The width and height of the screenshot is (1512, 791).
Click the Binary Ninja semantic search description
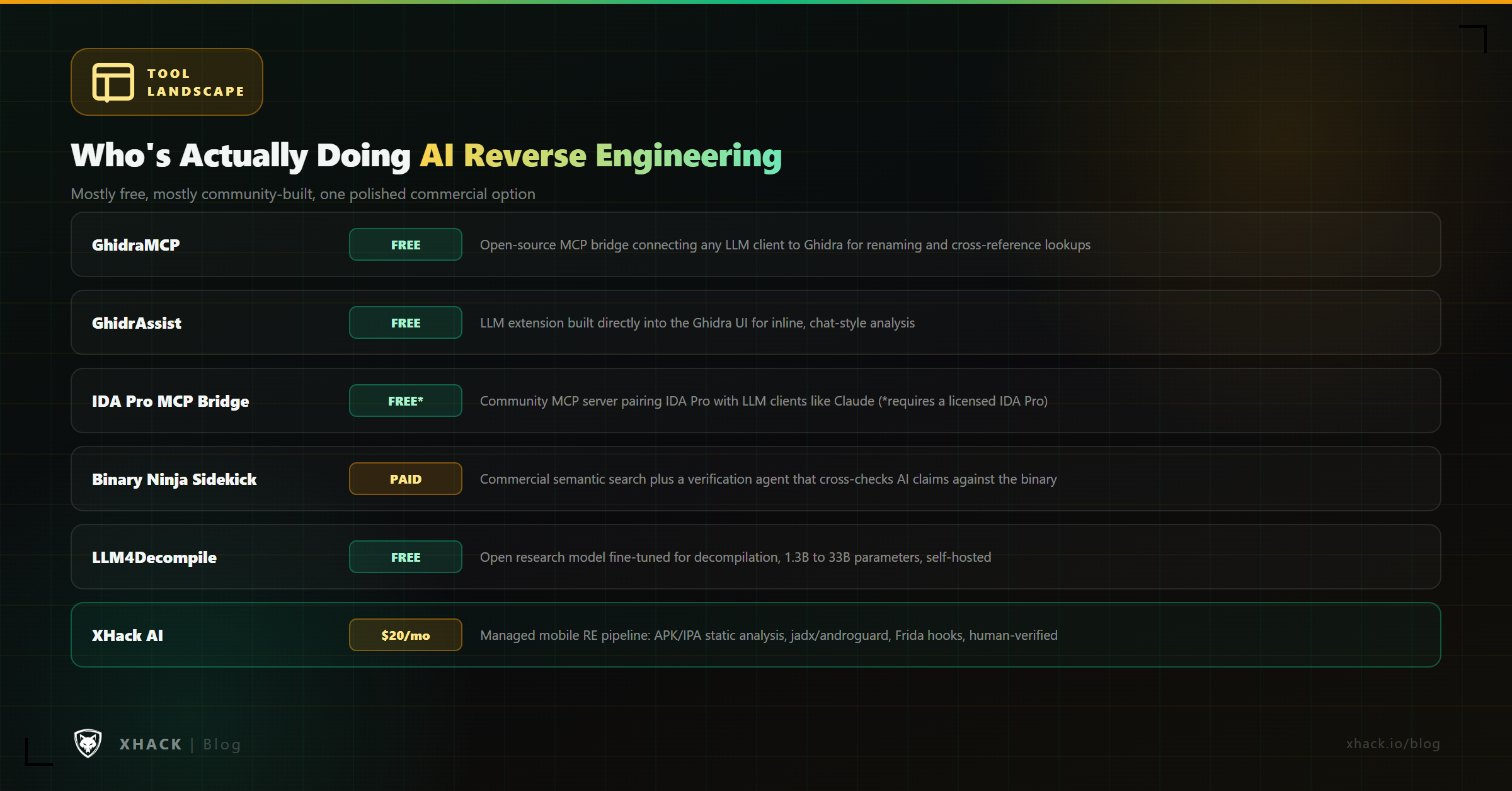click(x=768, y=479)
